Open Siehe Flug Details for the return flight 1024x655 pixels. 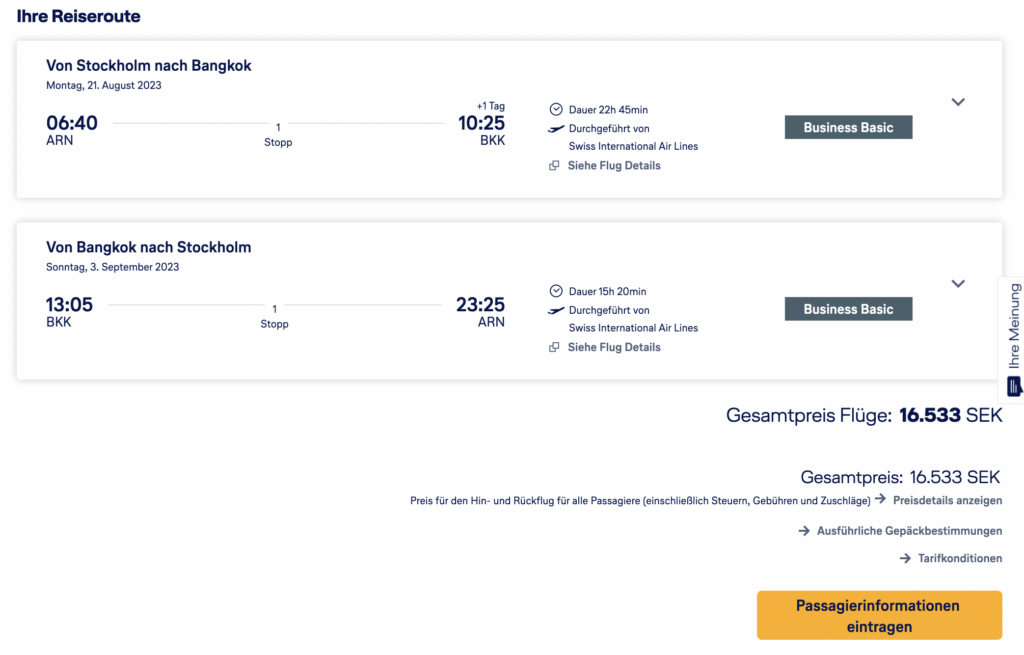614,348
